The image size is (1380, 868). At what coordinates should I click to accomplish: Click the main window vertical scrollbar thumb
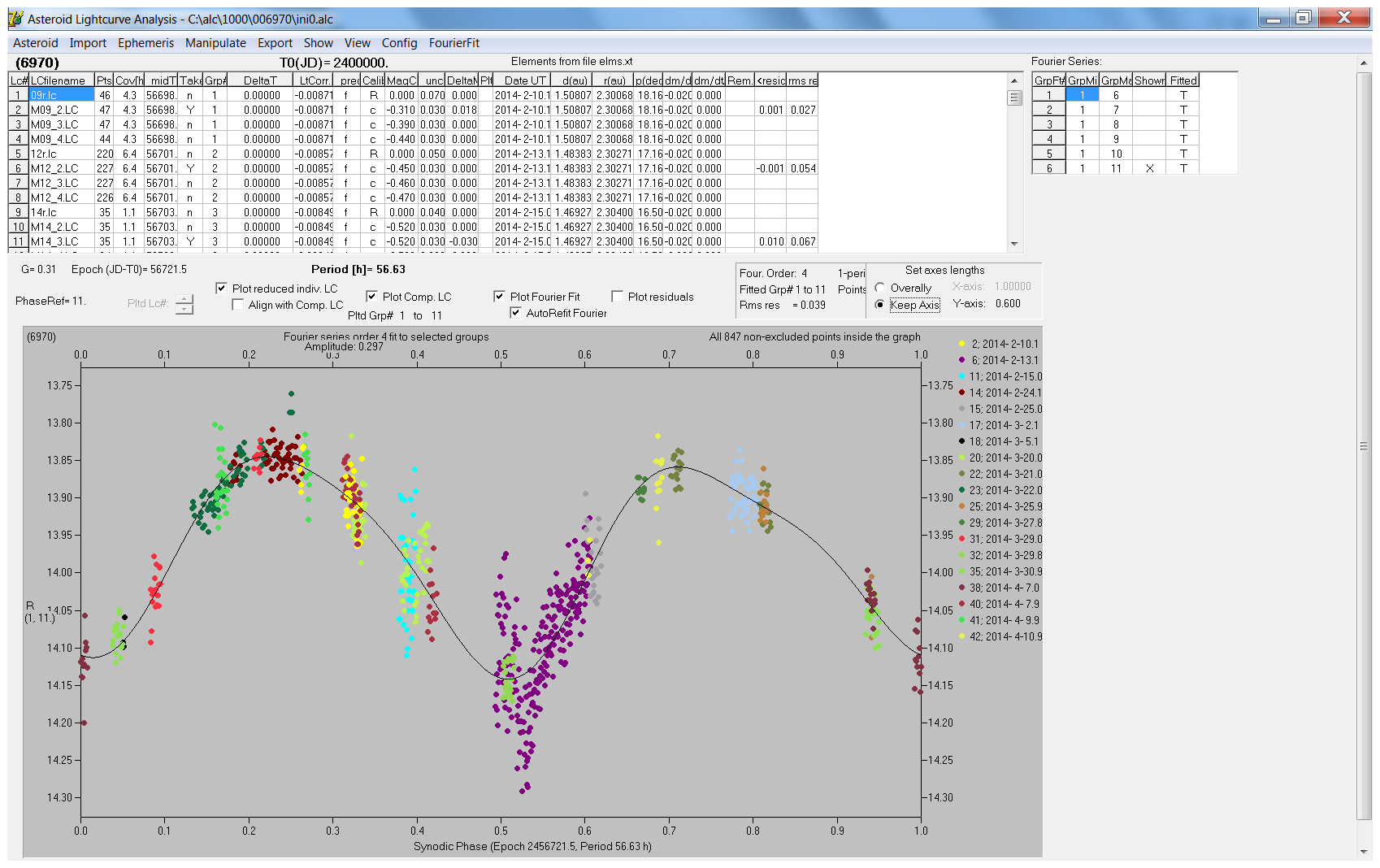point(1364,445)
